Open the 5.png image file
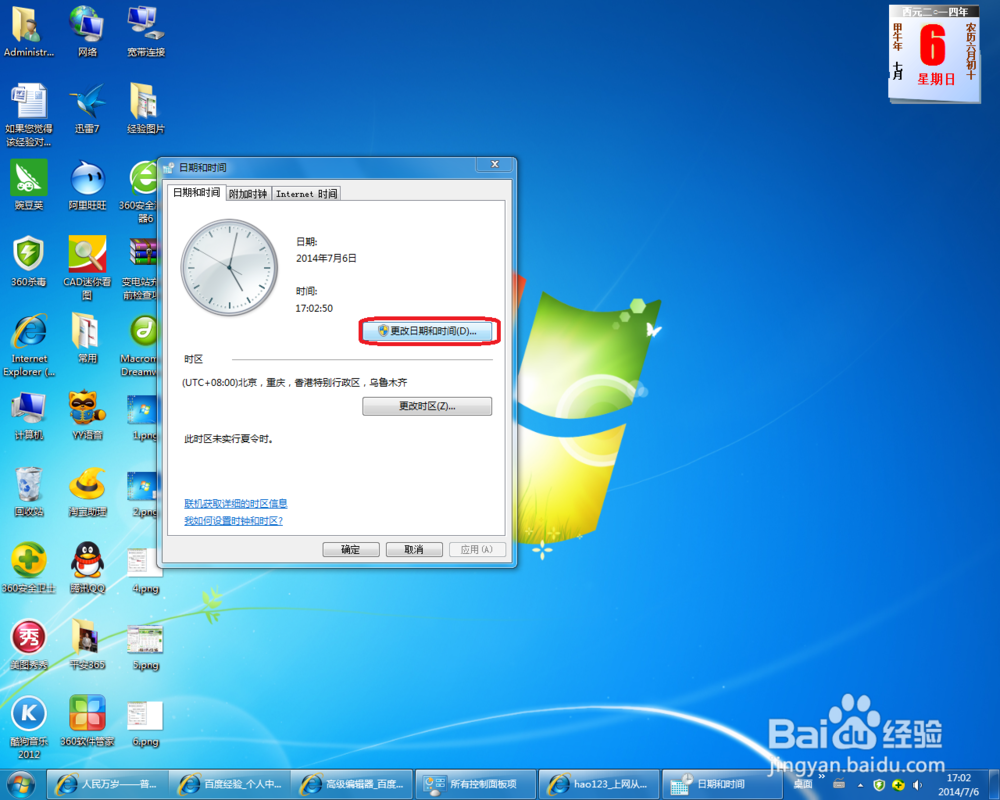 145,647
